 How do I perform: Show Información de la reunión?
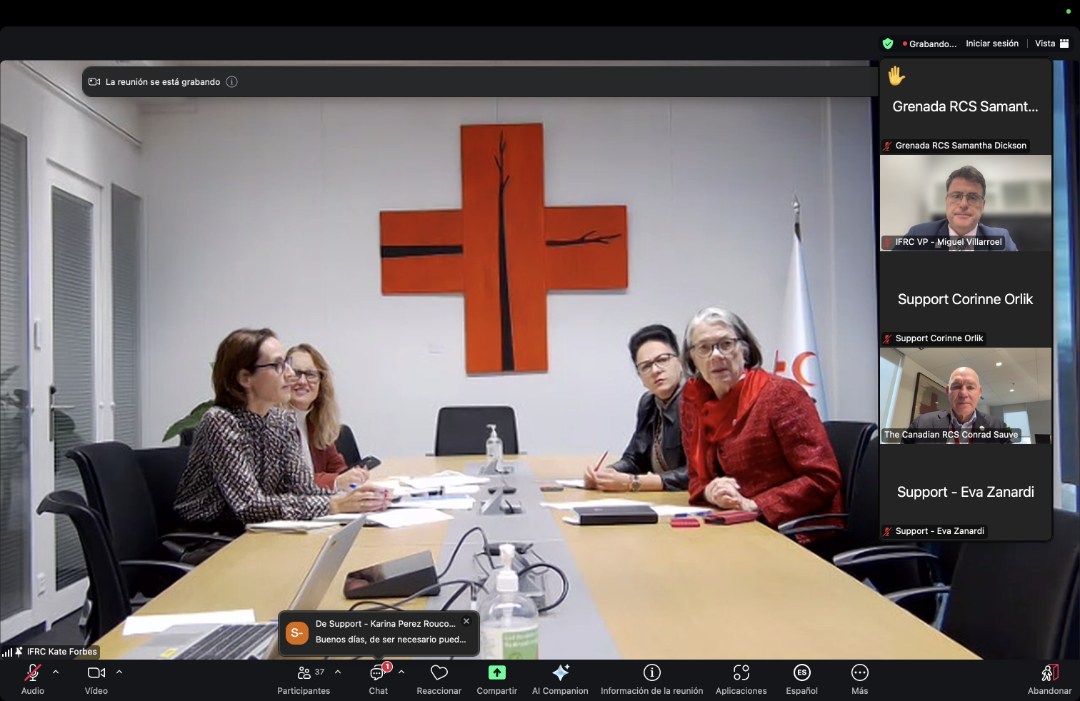(x=652, y=678)
